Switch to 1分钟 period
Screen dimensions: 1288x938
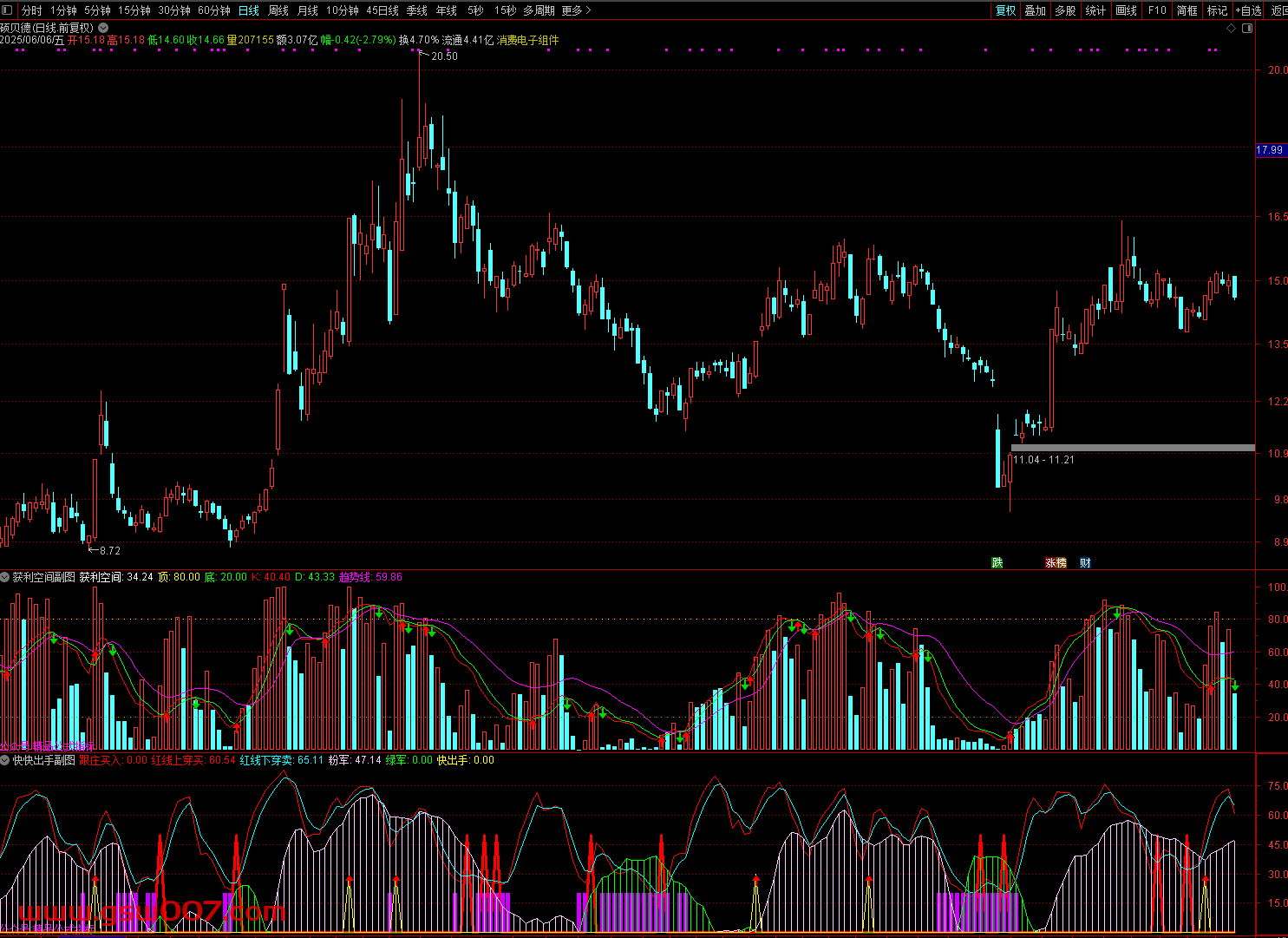pos(63,10)
